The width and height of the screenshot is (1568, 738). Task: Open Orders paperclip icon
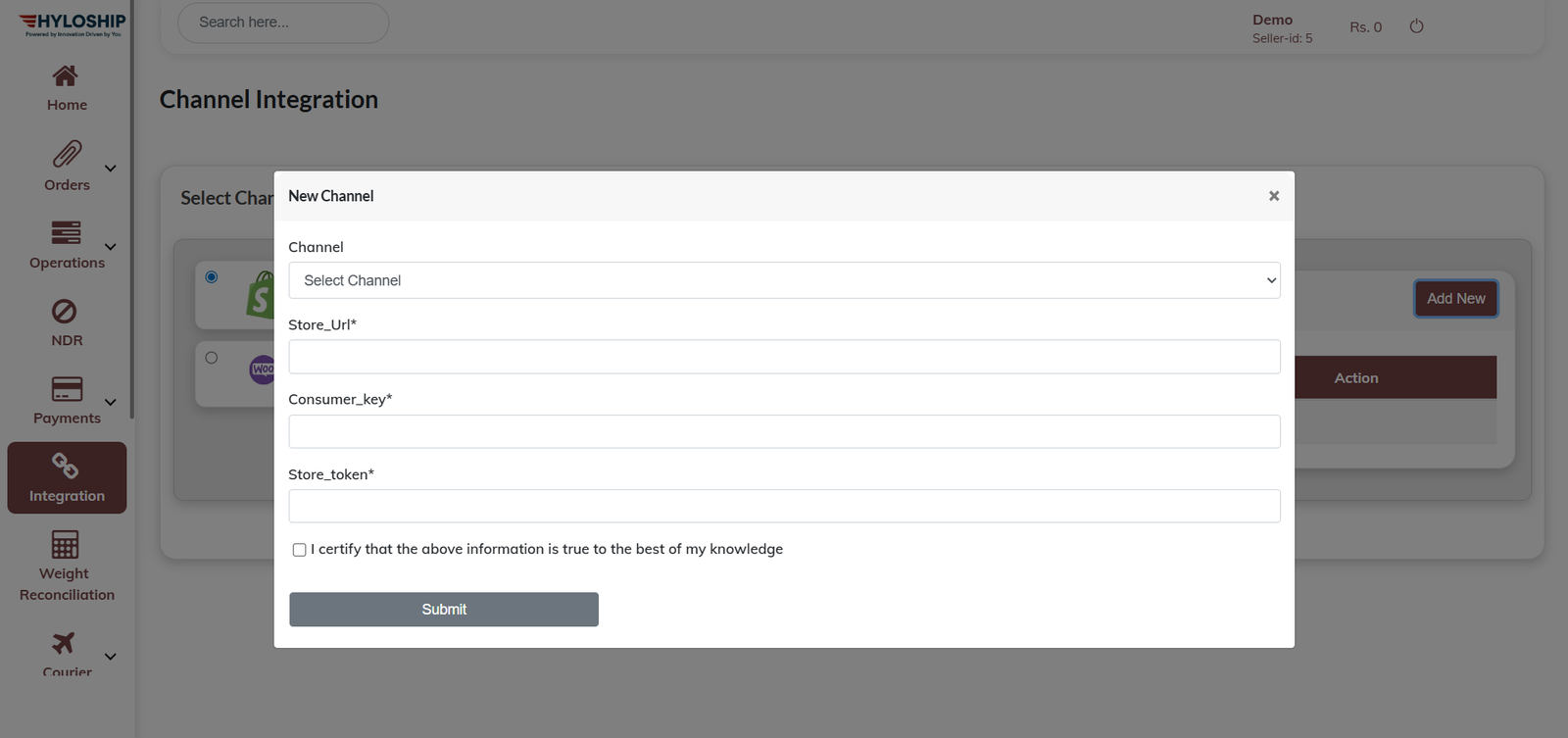click(67, 154)
